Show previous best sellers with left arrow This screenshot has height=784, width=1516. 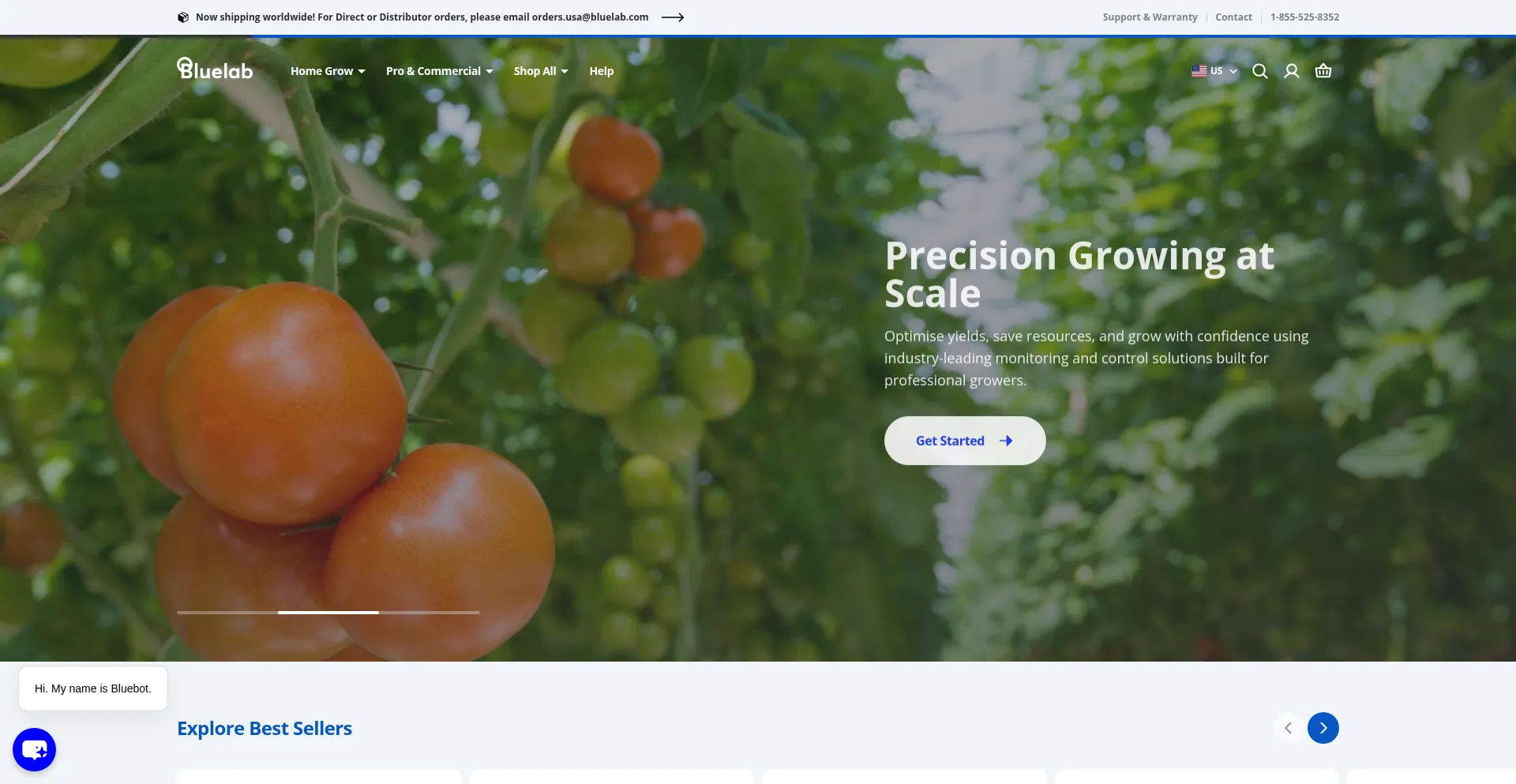click(1289, 728)
